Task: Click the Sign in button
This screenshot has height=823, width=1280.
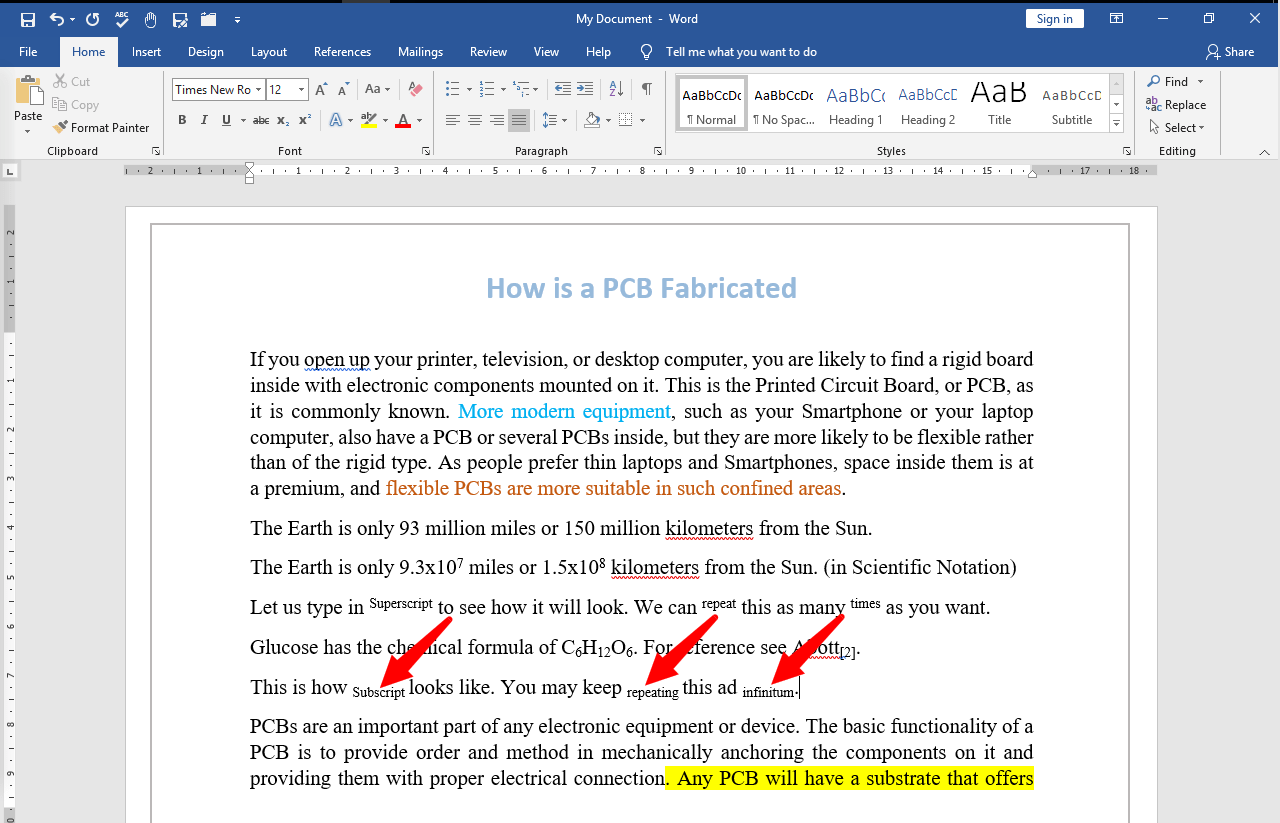Action: (1054, 19)
